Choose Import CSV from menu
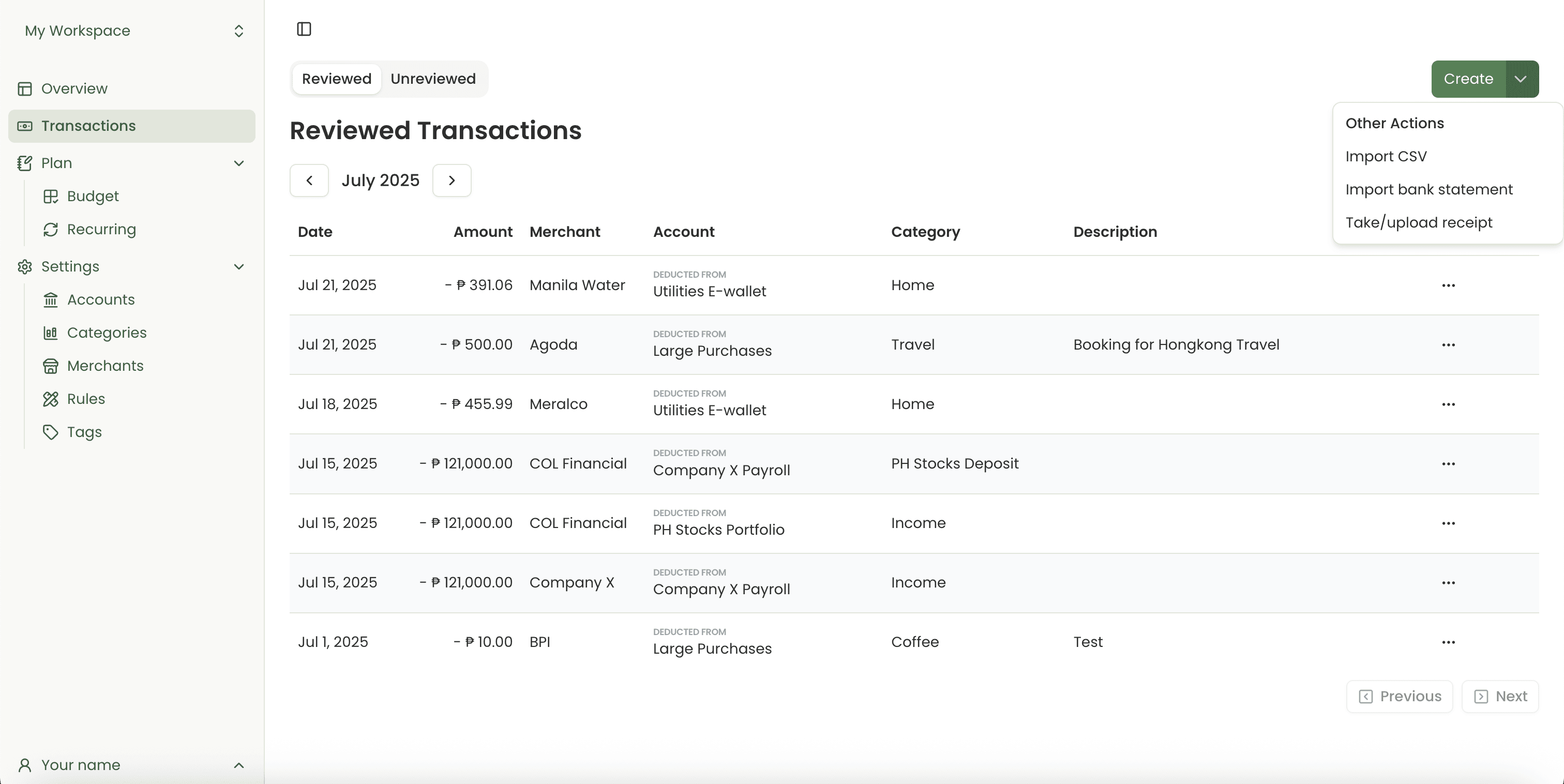 pos(1386,156)
